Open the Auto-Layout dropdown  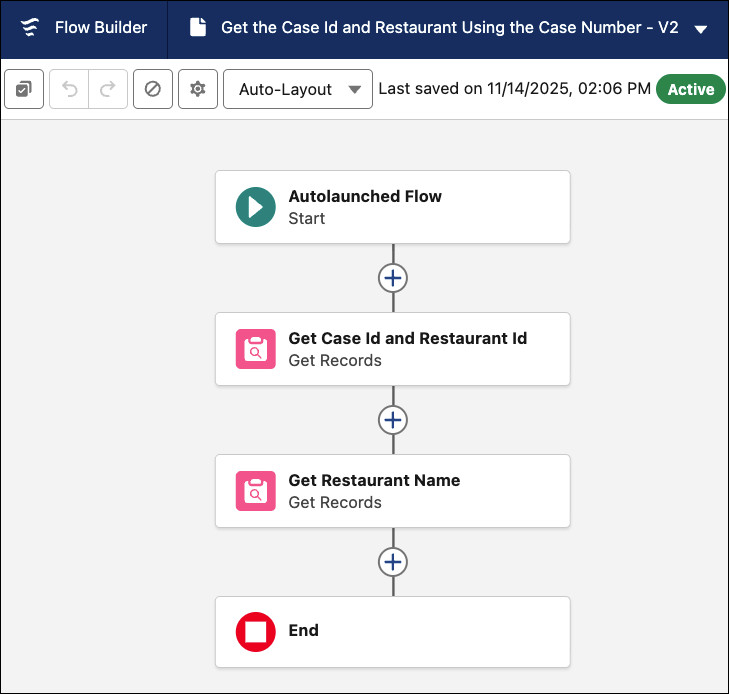[298, 89]
